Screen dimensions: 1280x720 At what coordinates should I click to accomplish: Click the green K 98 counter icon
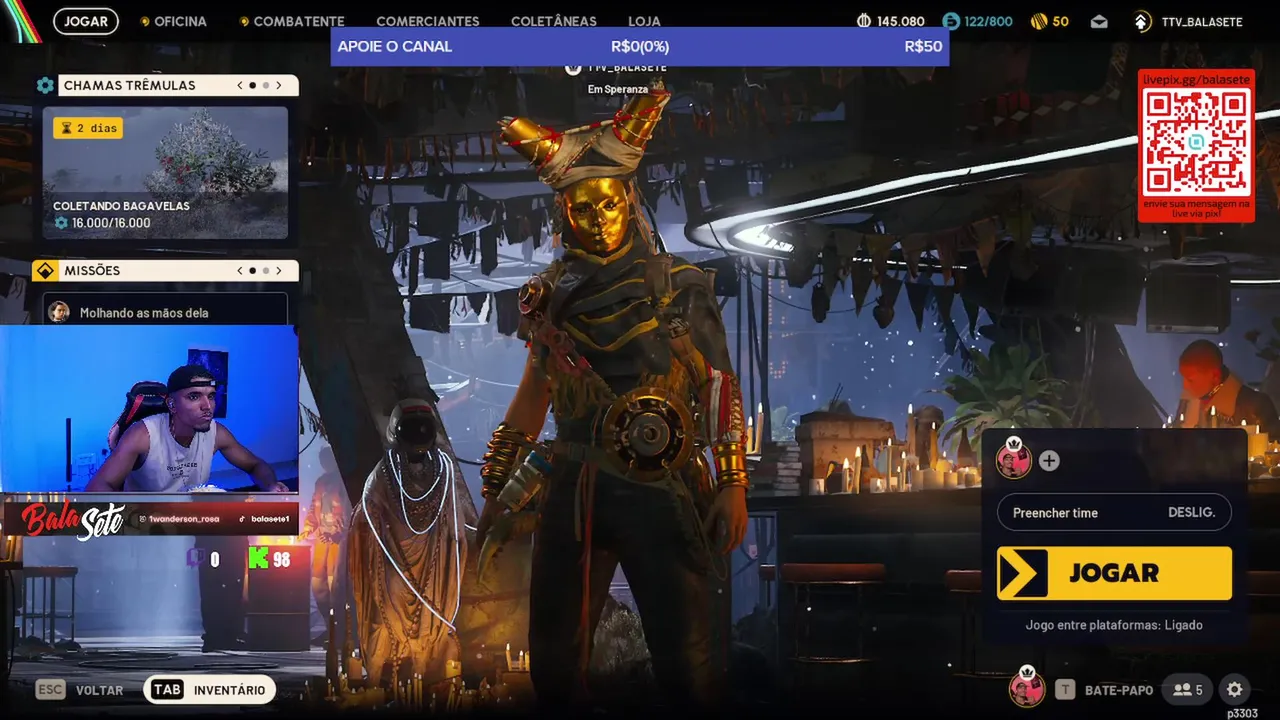pos(259,559)
